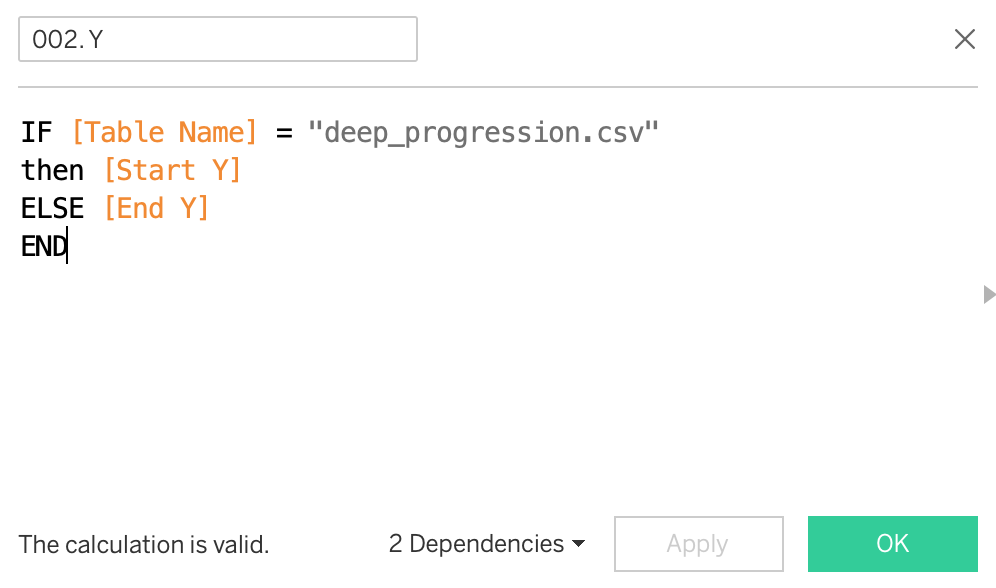Image resolution: width=996 pixels, height=588 pixels.
Task: Click the equals sign in the formula
Action: [283, 132]
